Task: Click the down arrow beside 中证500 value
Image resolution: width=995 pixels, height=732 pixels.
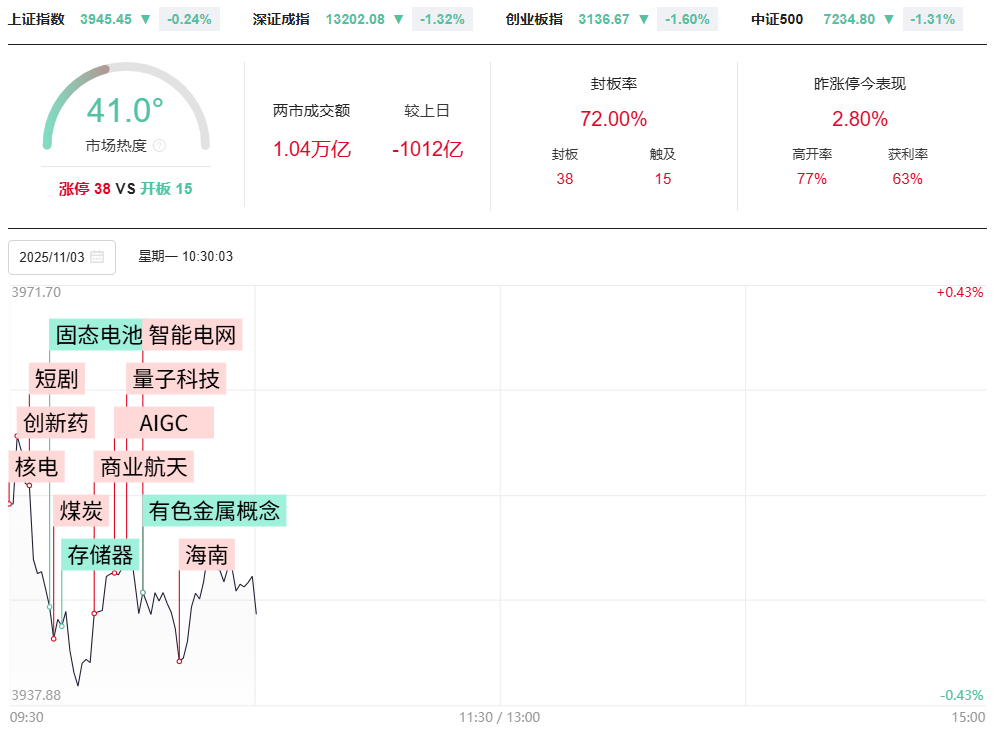Action: coord(889,19)
